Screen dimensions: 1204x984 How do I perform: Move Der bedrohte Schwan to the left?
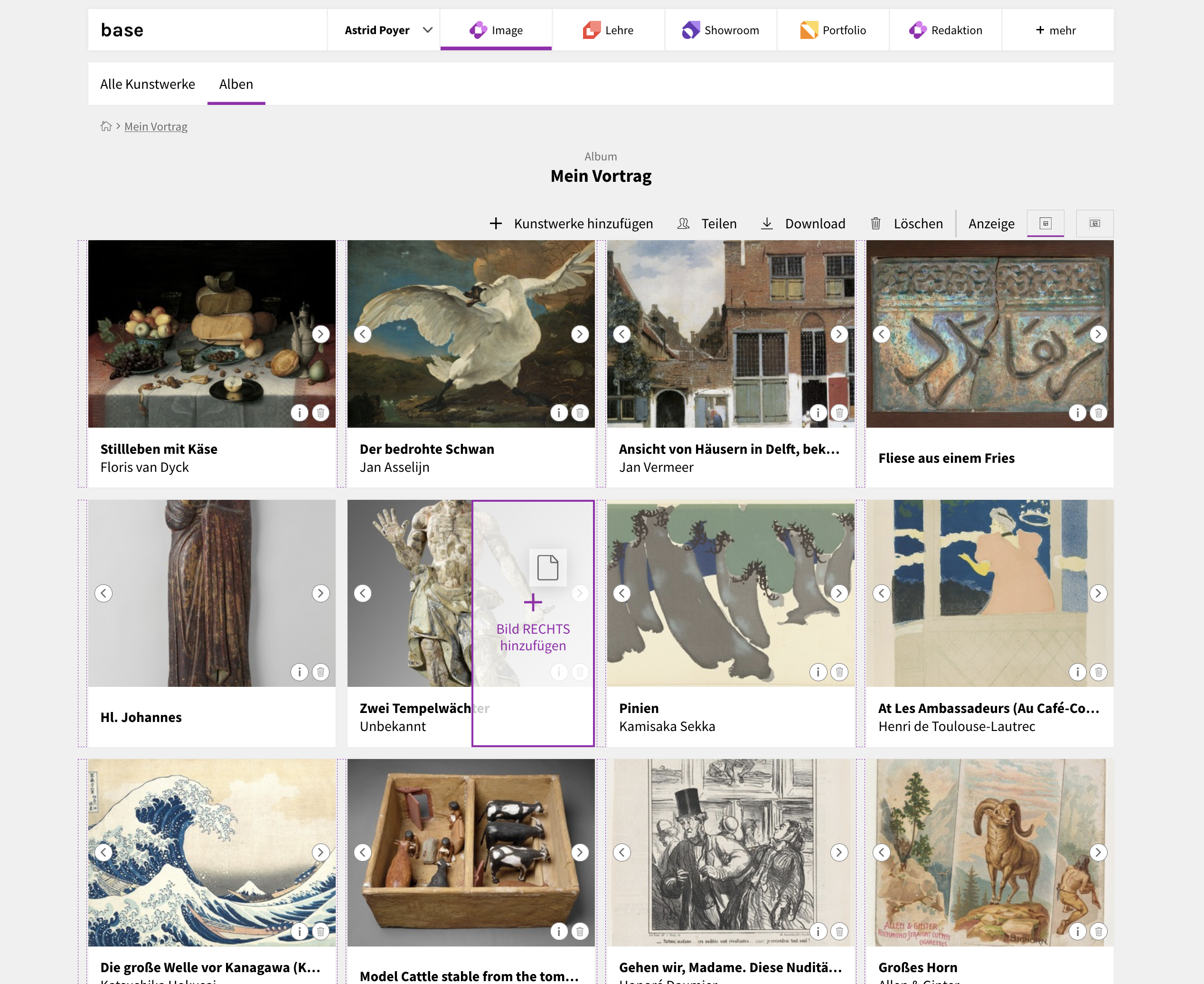click(x=363, y=334)
